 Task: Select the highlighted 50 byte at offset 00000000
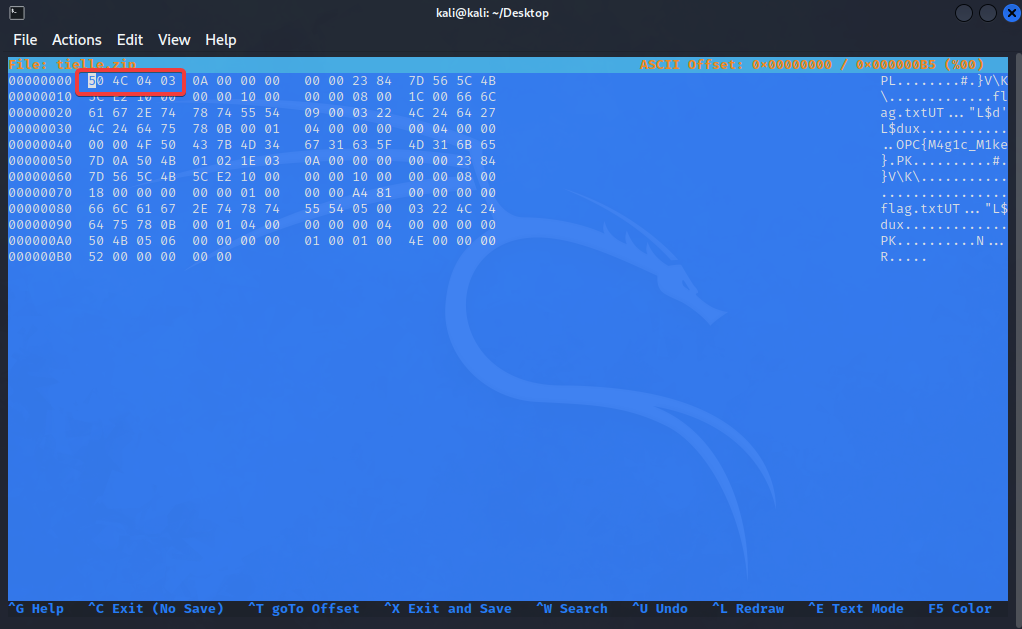pos(96,81)
